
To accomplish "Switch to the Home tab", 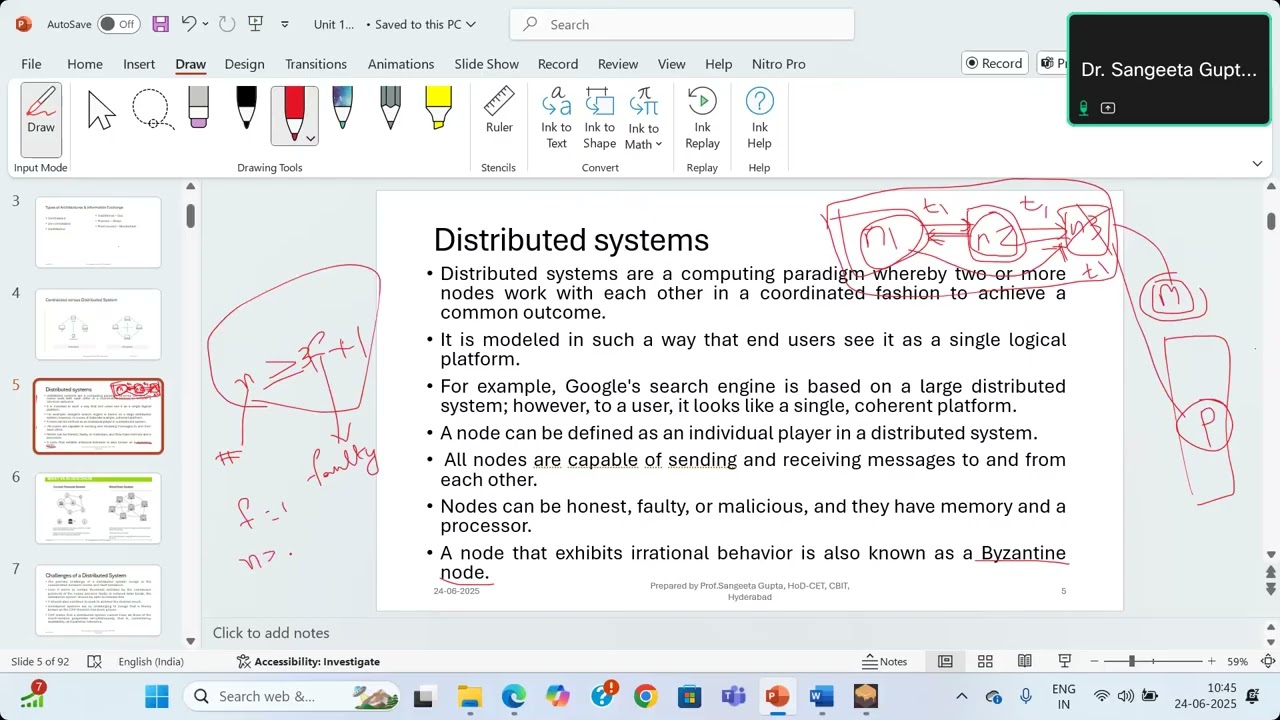I will pyautogui.click(x=85, y=64).
